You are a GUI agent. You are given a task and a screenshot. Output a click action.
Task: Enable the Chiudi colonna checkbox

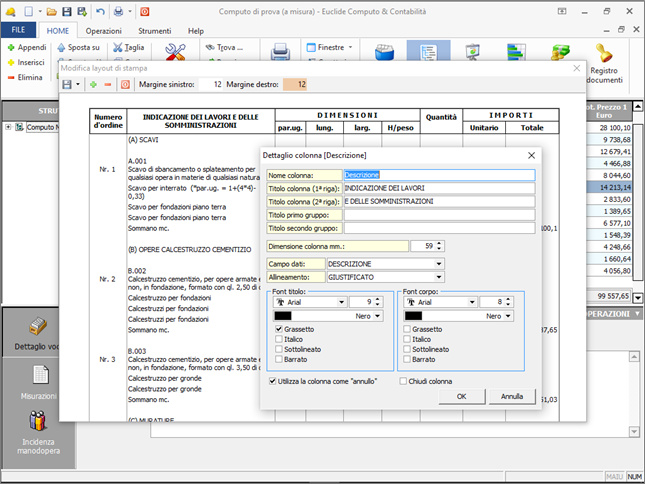coord(404,381)
